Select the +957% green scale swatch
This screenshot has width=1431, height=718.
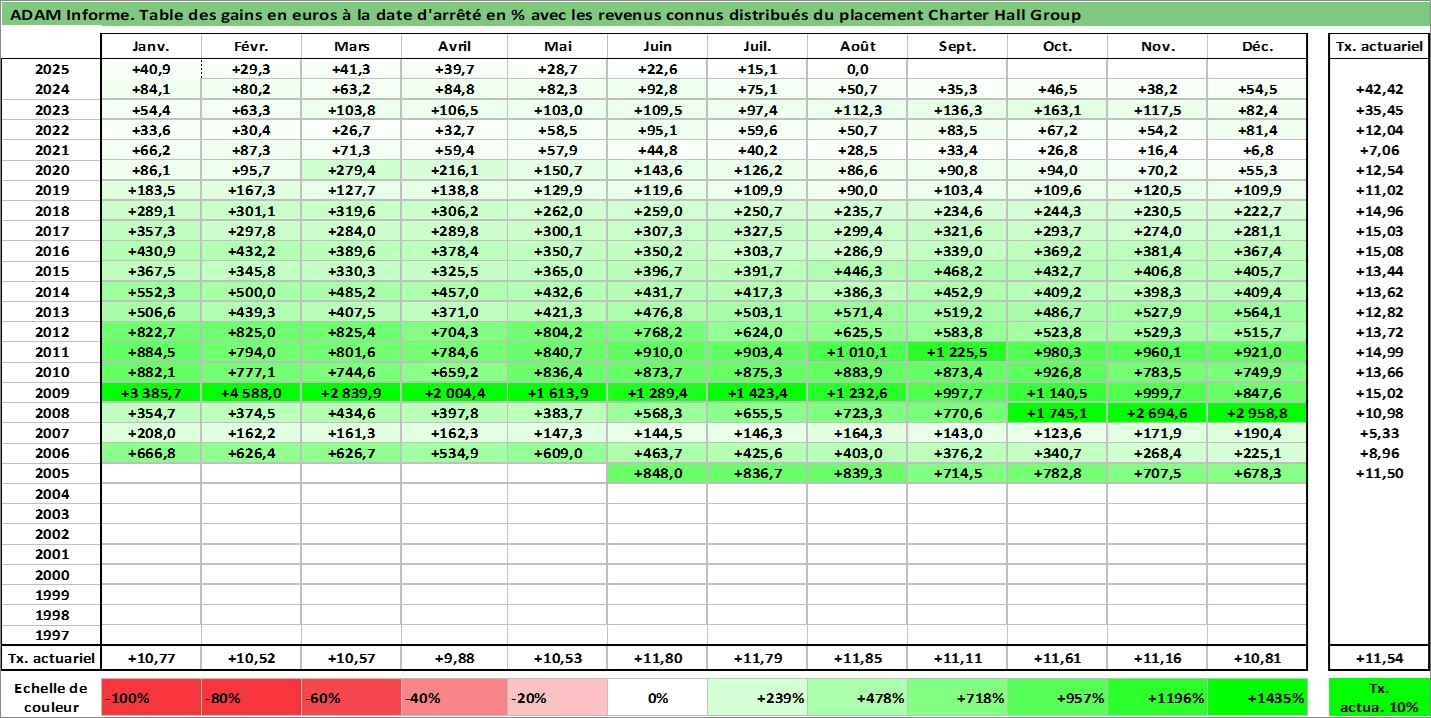(1057, 698)
